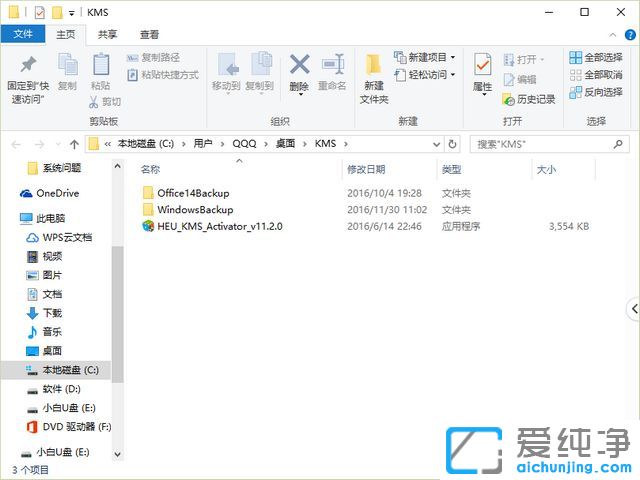
Task: Open DVD 驱动器 (F:) drive
Action: click(69, 427)
